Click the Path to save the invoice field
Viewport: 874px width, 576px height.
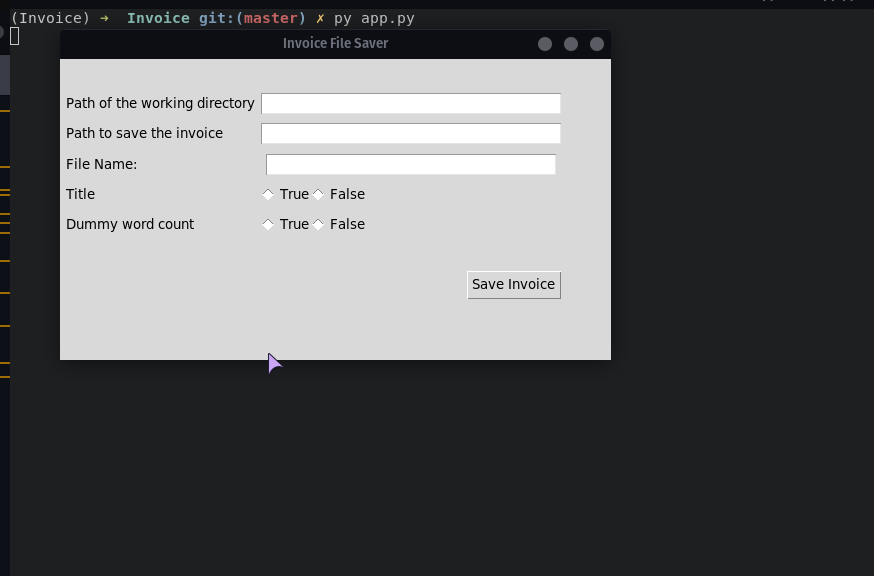coord(411,133)
